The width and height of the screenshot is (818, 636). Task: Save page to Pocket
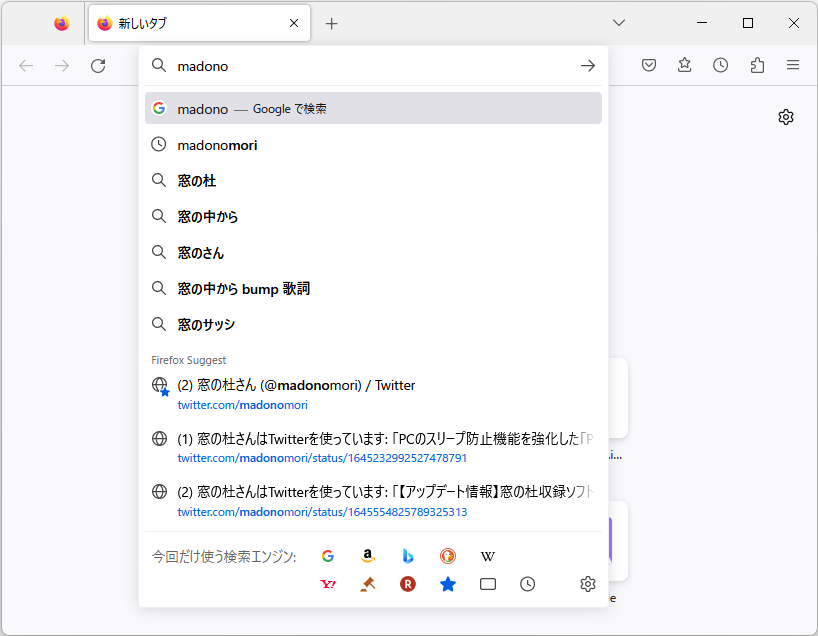649,64
